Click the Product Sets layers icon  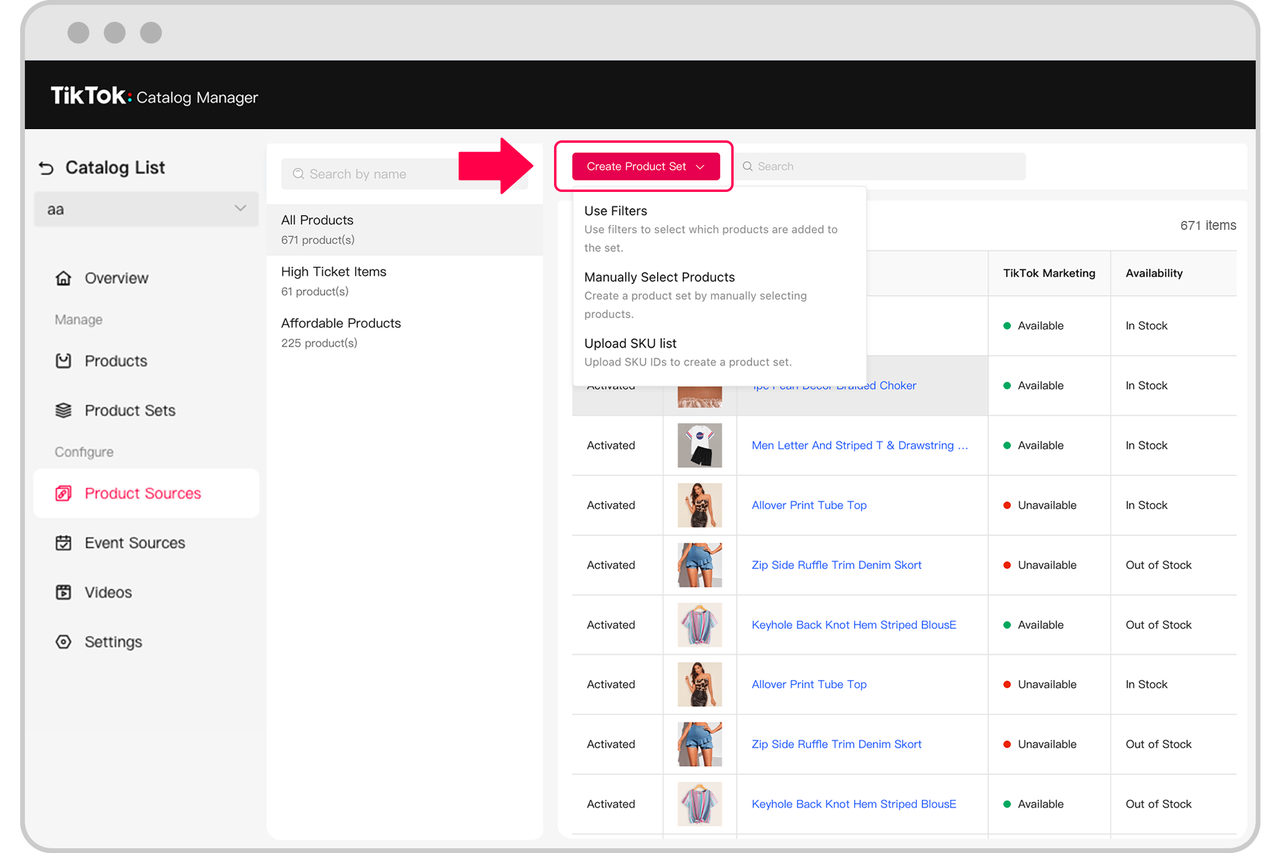(x=63, y=410)
